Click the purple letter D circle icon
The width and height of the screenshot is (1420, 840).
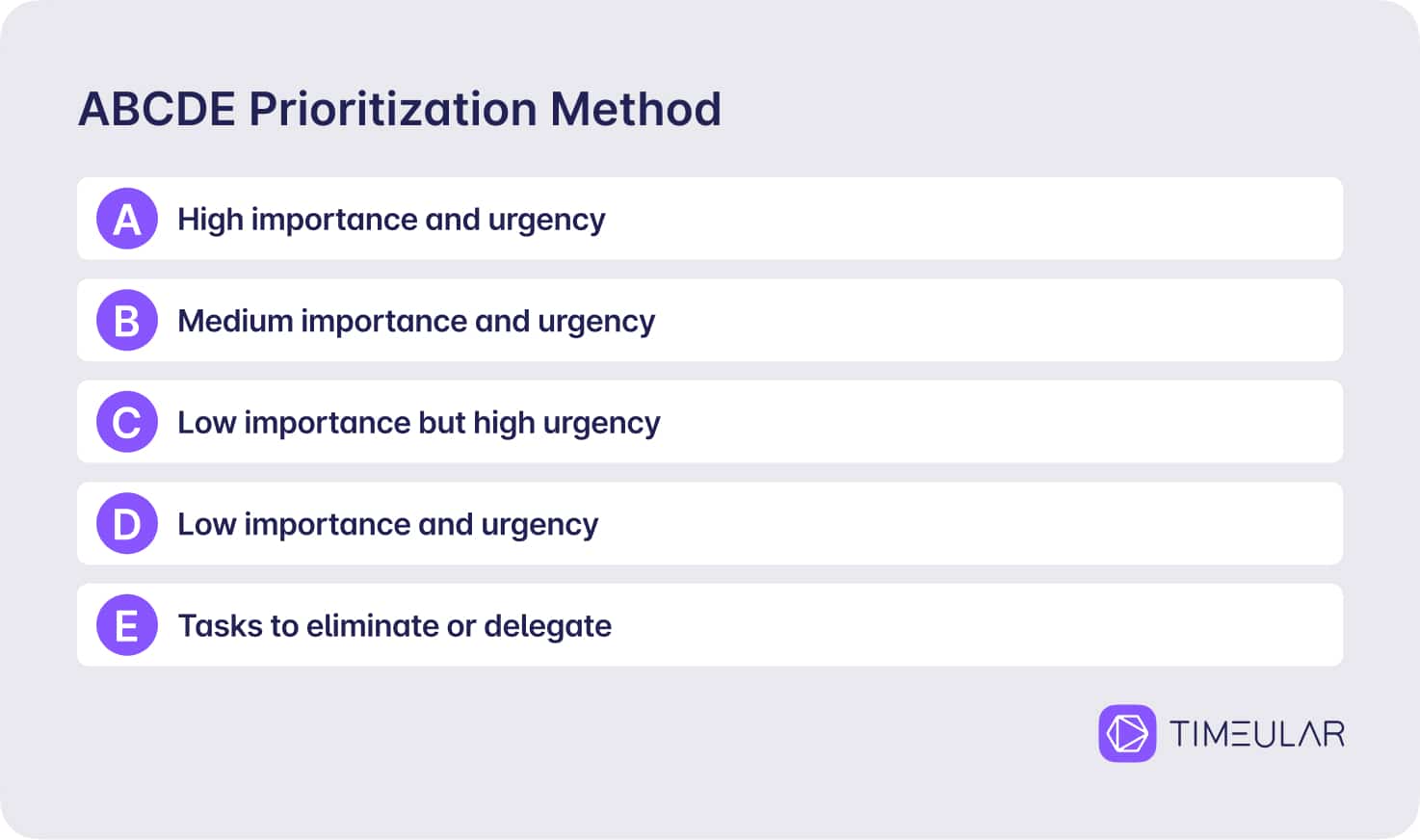click(127, 523)
